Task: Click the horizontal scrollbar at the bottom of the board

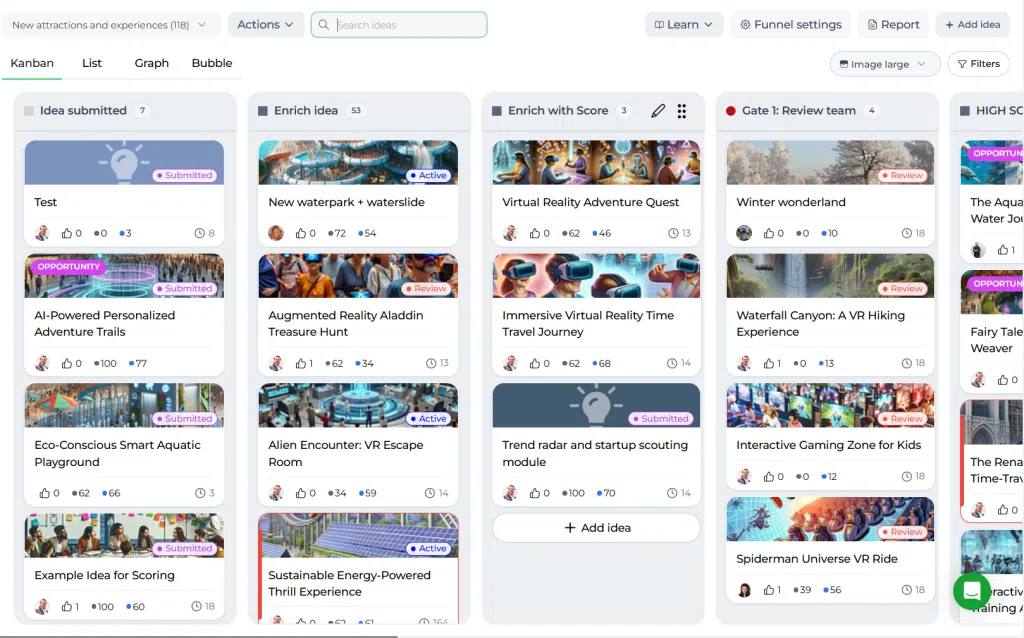Action: point(199,635)
